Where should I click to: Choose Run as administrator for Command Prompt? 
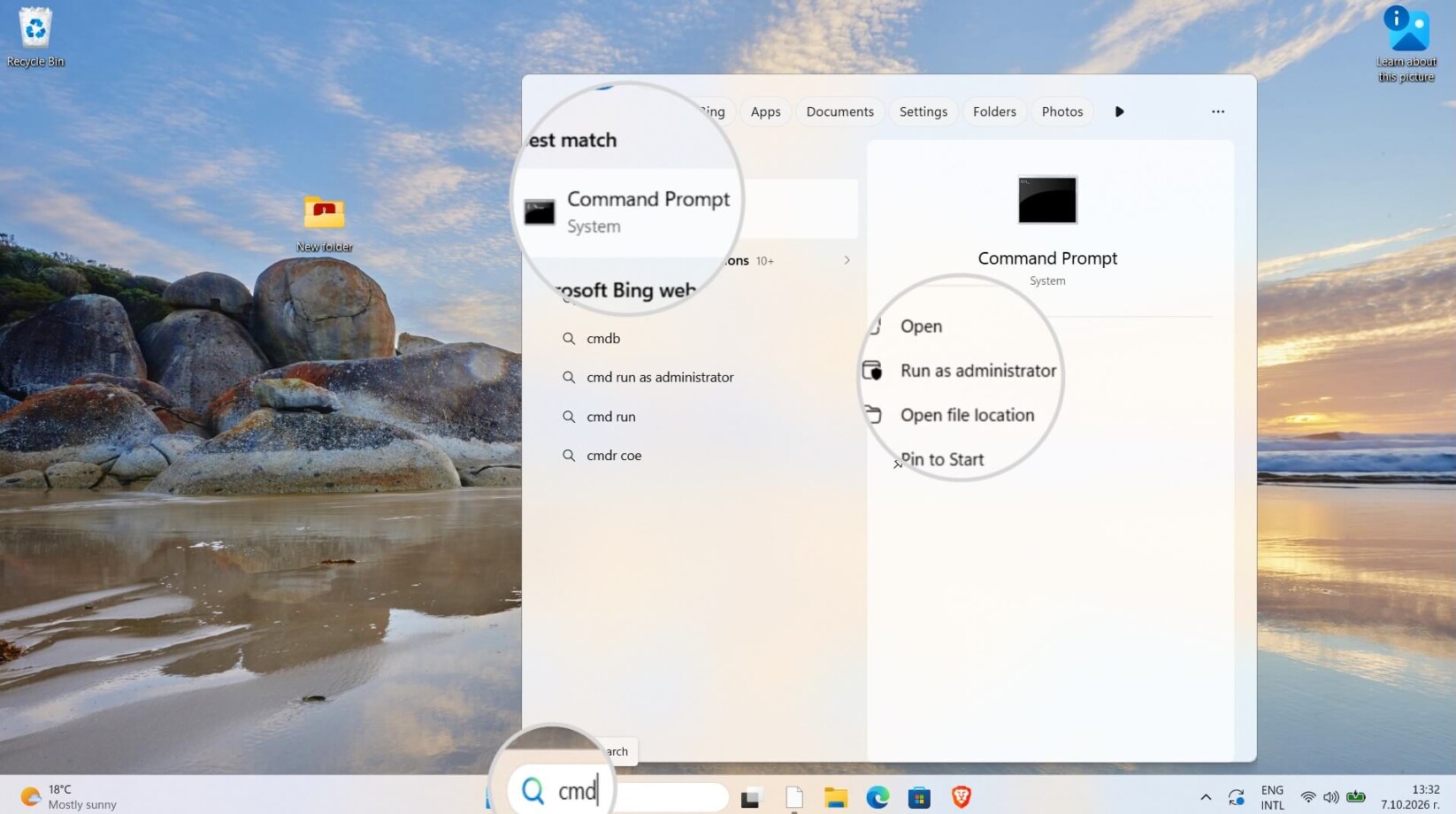[x=978, y=371]
